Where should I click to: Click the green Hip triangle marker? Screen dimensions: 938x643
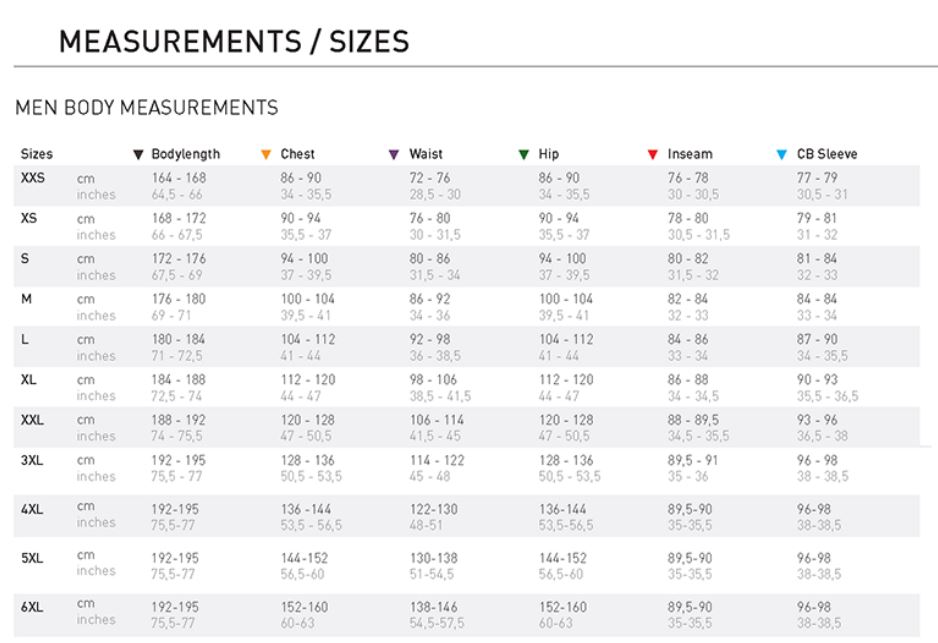pos(524,155)
